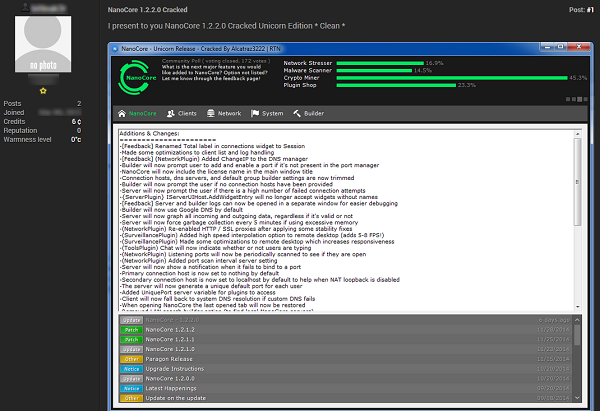Select the NanoCore 1.2.1.1 patch entry
600x411 pixels.
(346, 339)
